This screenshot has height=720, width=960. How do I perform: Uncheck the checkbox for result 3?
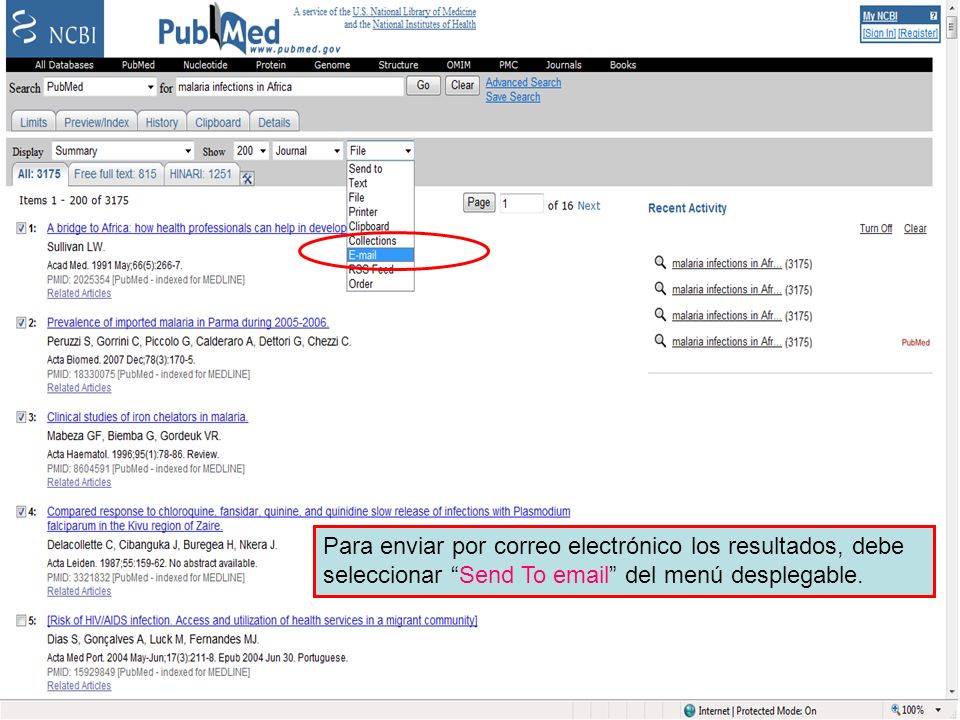click(x=21, y=417)
